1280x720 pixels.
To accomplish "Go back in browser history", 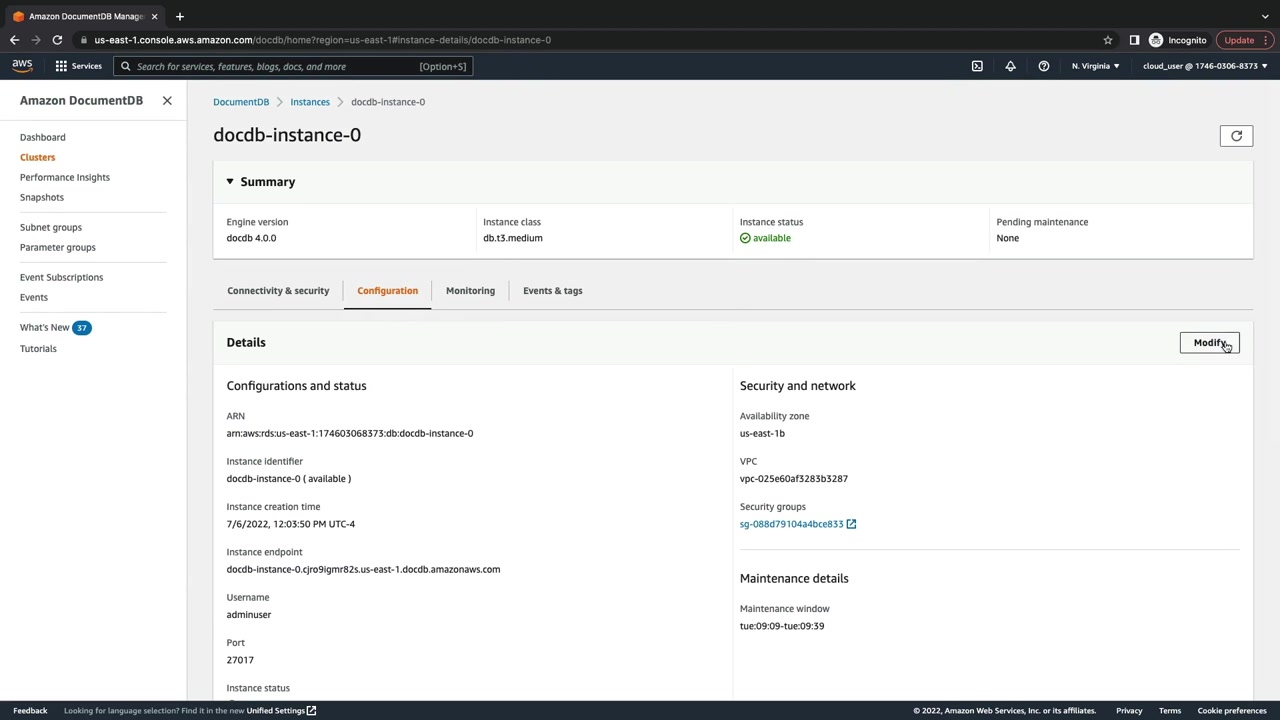I will point(14,40).
